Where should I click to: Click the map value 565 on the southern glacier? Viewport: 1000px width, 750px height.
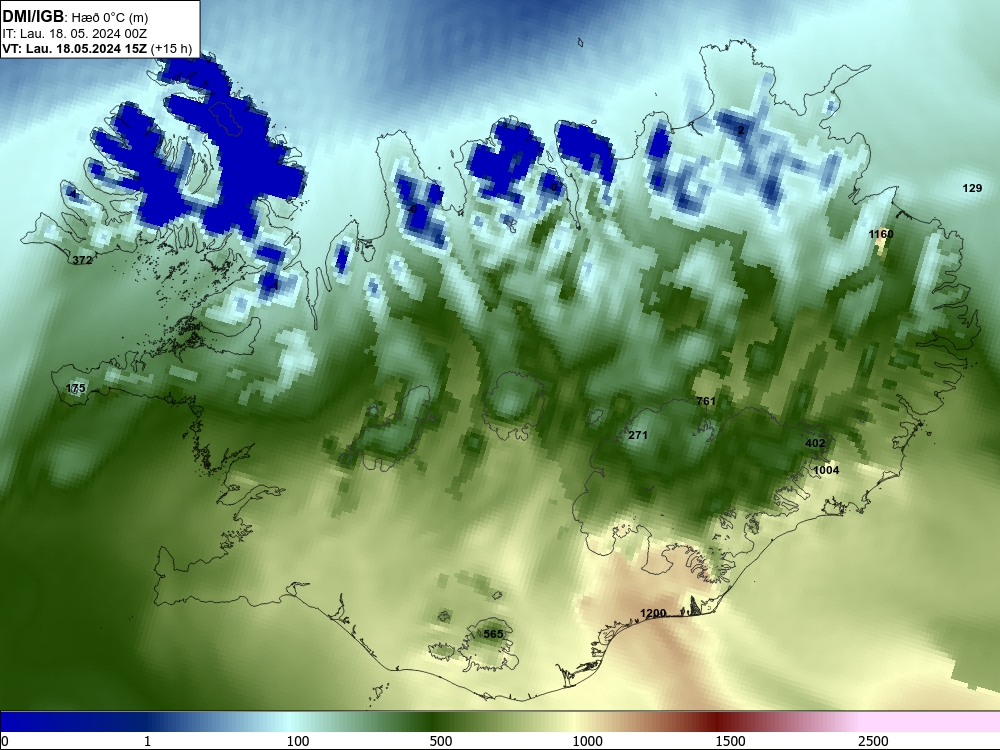[493, 634]
